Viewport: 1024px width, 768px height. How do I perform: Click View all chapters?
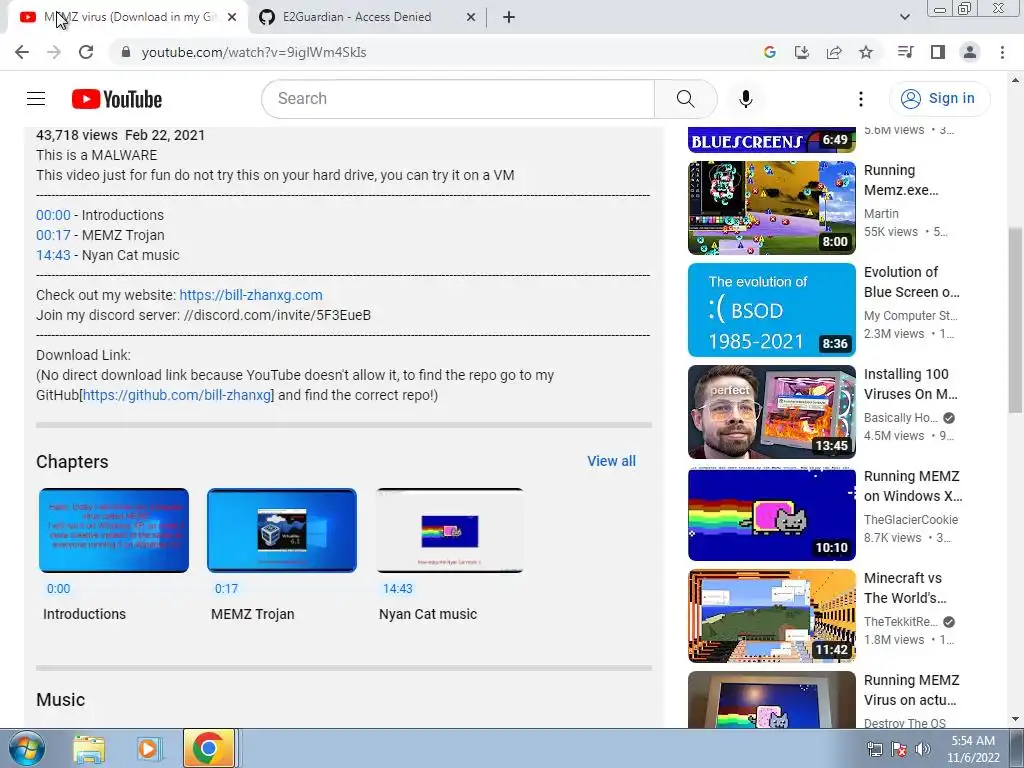(611, 461)
